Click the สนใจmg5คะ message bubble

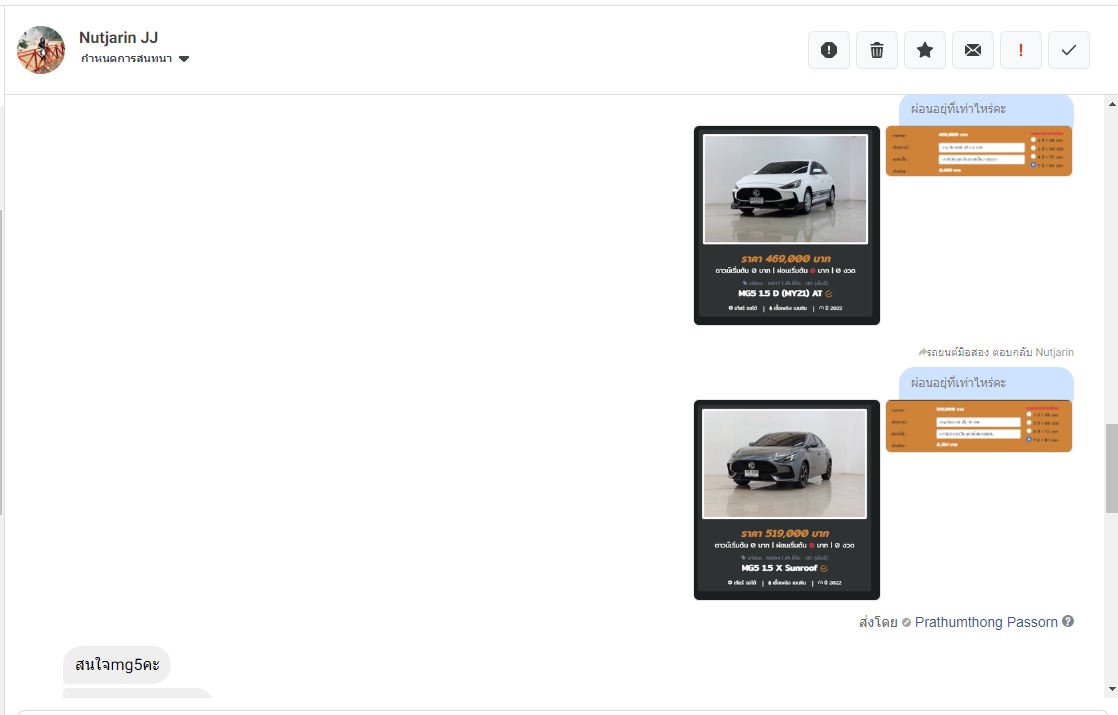click(117, 665)
